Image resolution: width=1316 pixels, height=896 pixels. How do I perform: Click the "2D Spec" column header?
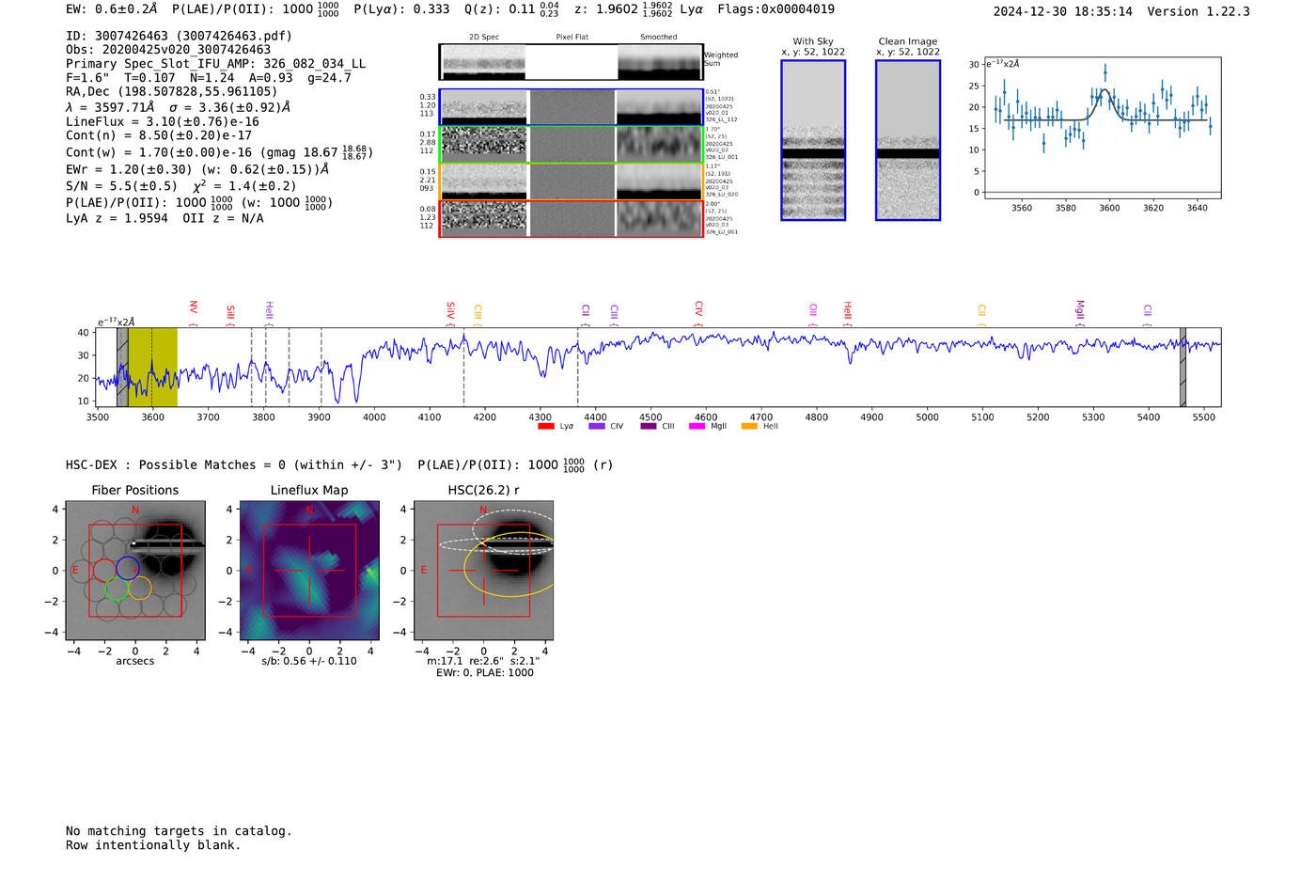pos(484,38)
